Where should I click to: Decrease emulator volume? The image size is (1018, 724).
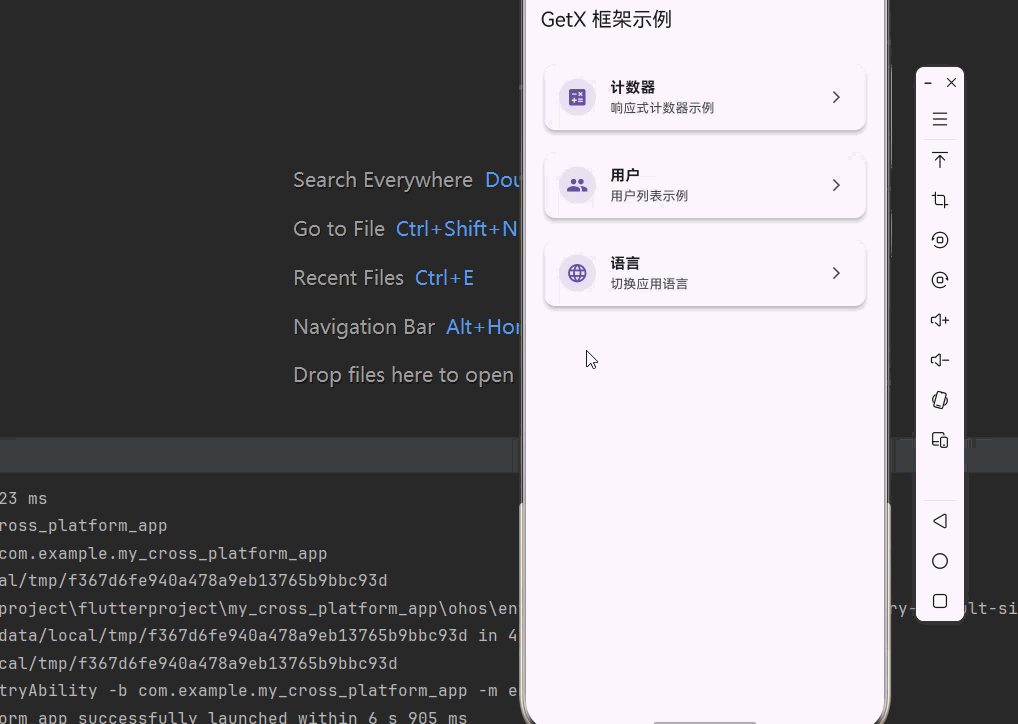(x=939, y=360)
